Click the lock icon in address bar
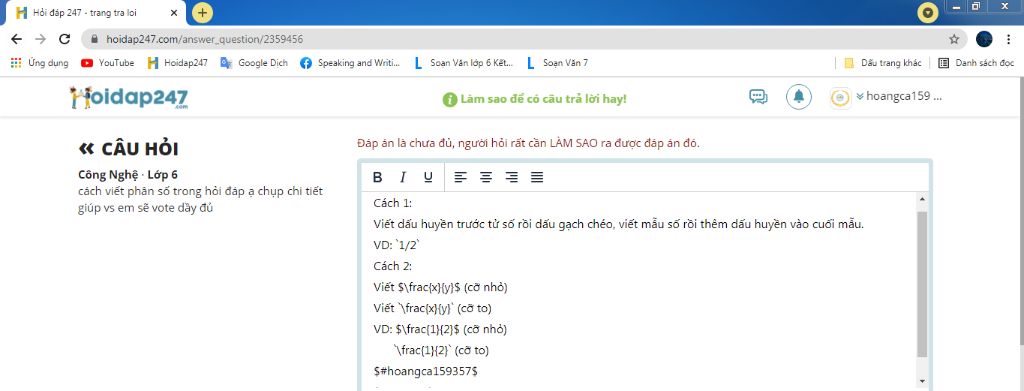The width and height of the screenshot is (1024, 391). (x=94, y=39)
